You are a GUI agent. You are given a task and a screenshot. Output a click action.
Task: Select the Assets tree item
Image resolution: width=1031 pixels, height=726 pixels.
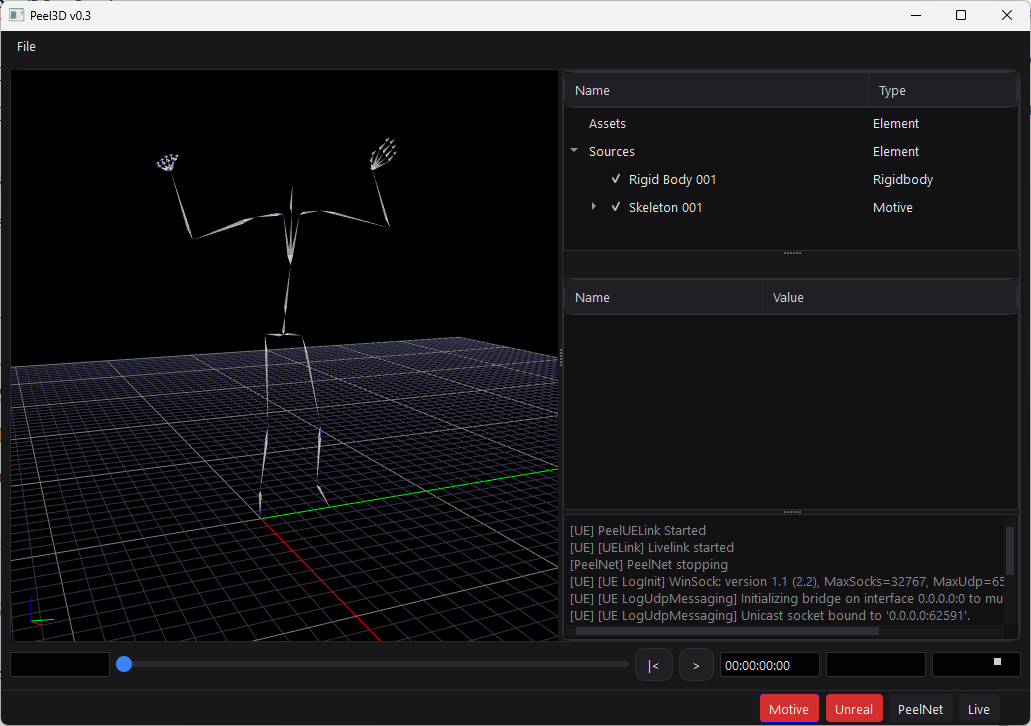tap(607, 124)
